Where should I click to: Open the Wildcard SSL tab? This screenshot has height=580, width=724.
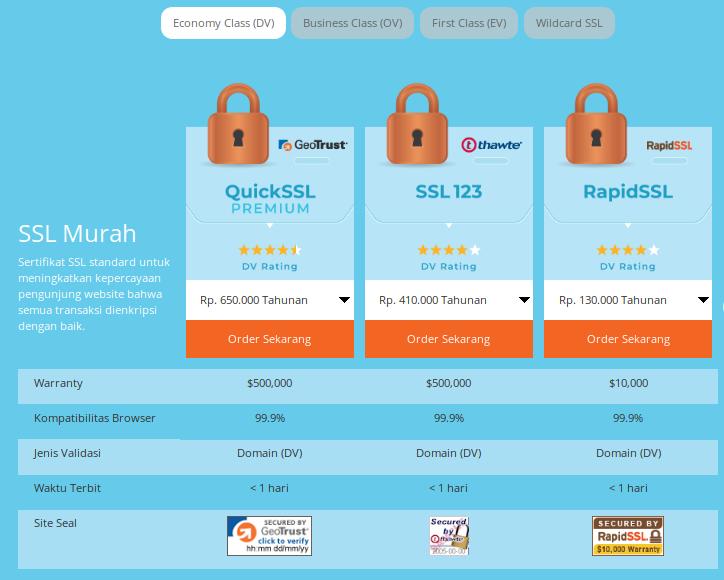[x=569, y=23]
